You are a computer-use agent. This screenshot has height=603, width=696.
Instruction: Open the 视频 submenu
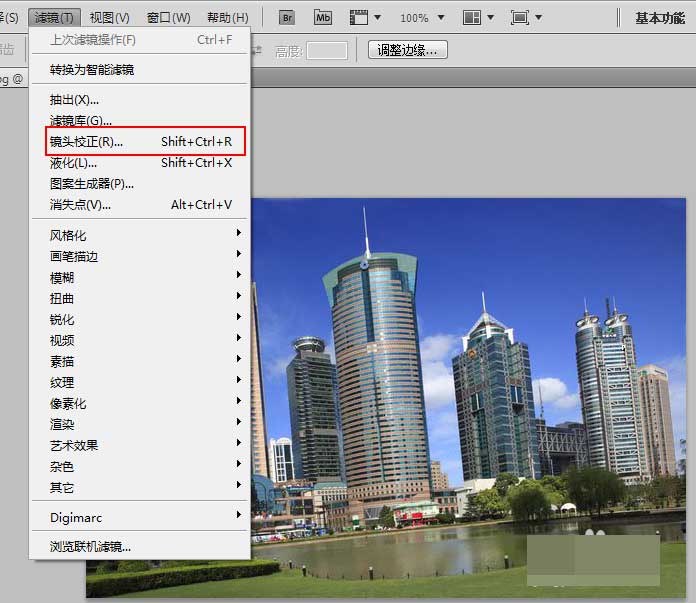[139, 341]
